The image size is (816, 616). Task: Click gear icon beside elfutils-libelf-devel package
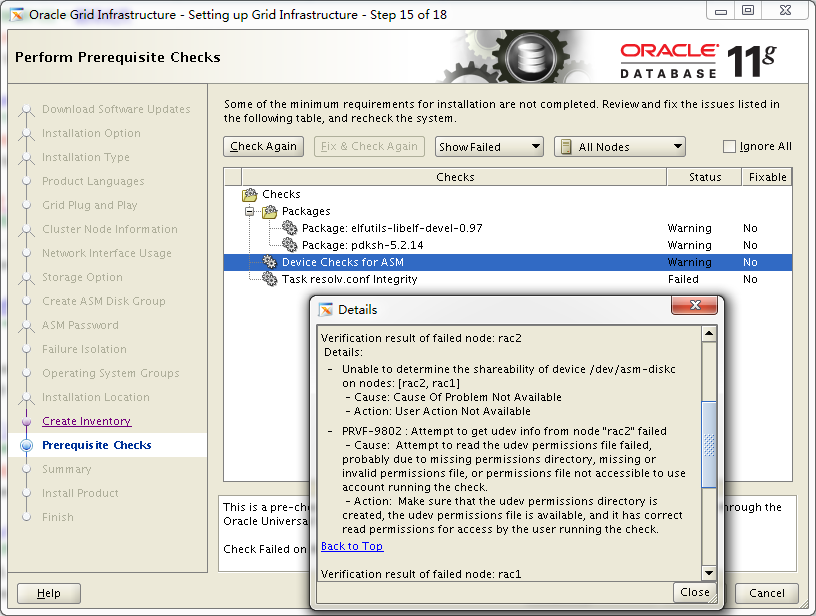289,228
